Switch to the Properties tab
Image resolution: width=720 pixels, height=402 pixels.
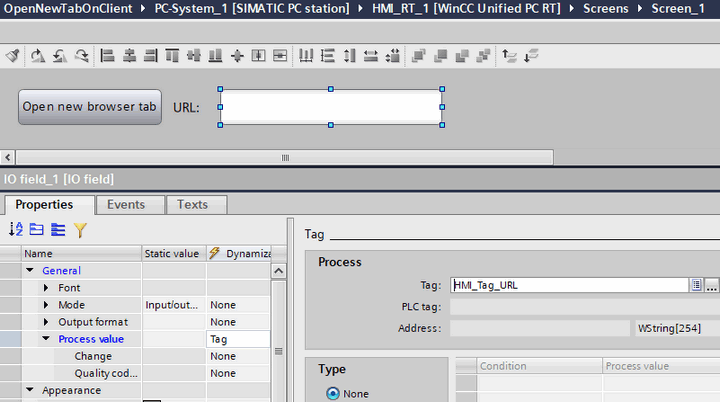(49, 205)
